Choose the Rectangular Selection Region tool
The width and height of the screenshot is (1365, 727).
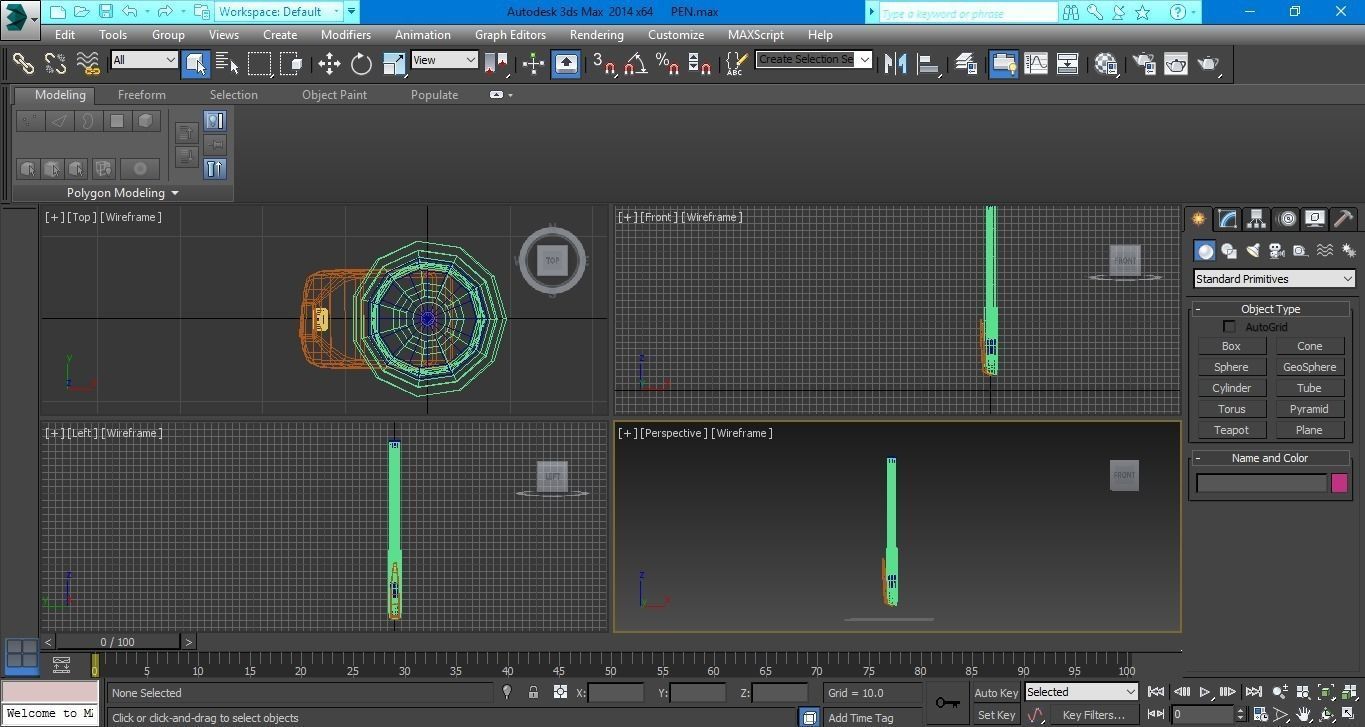(x=260, y=64)
